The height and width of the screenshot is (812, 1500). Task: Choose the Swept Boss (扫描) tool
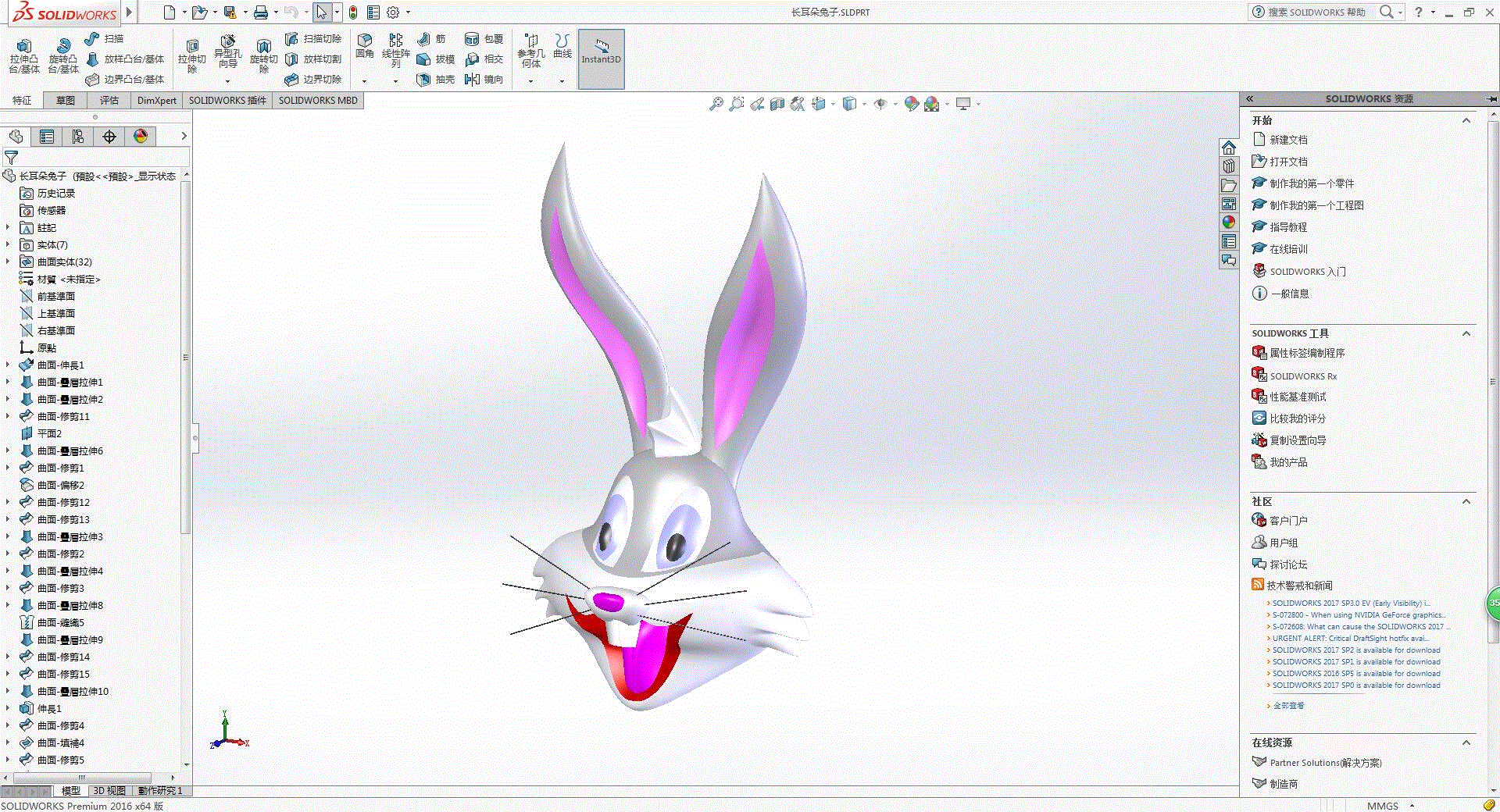tap(104, 38)
